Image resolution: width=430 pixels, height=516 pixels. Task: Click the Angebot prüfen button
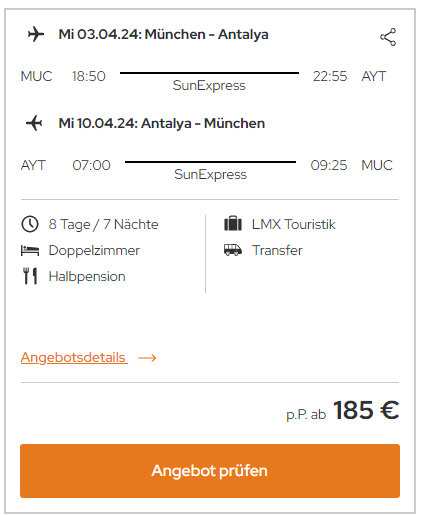click(210, 471)
